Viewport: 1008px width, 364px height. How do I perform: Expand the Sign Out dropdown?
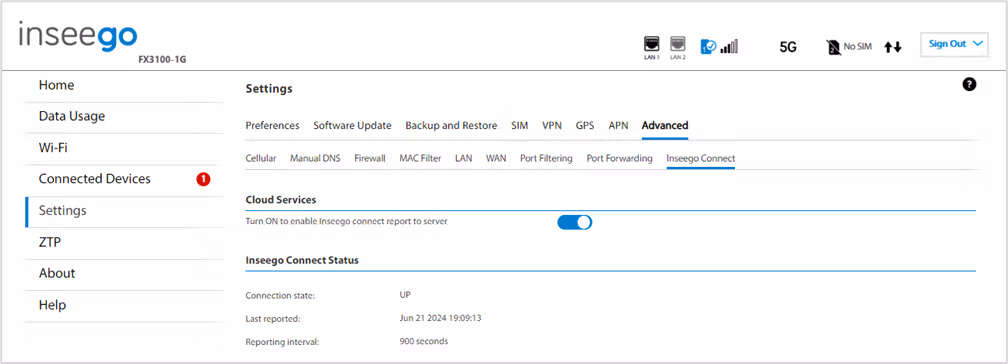click(956, 44)
